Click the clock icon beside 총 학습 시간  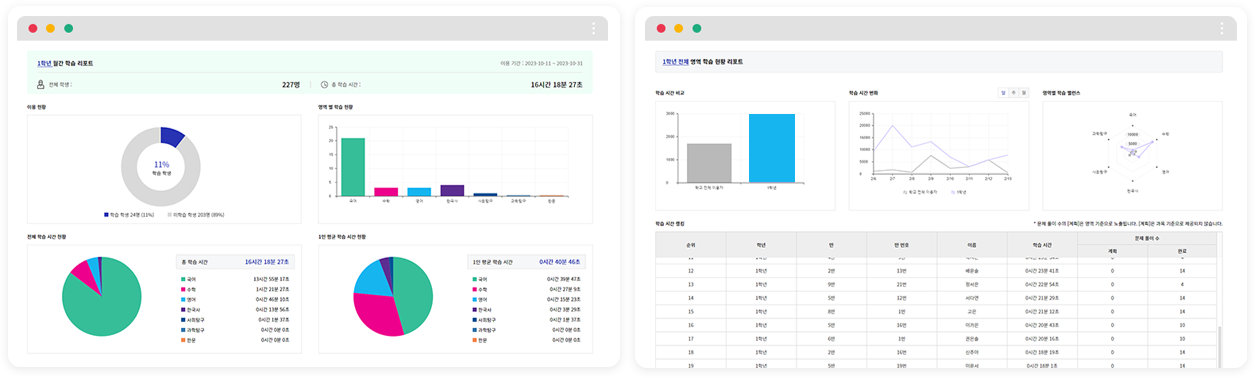click(x=324, y=84)
